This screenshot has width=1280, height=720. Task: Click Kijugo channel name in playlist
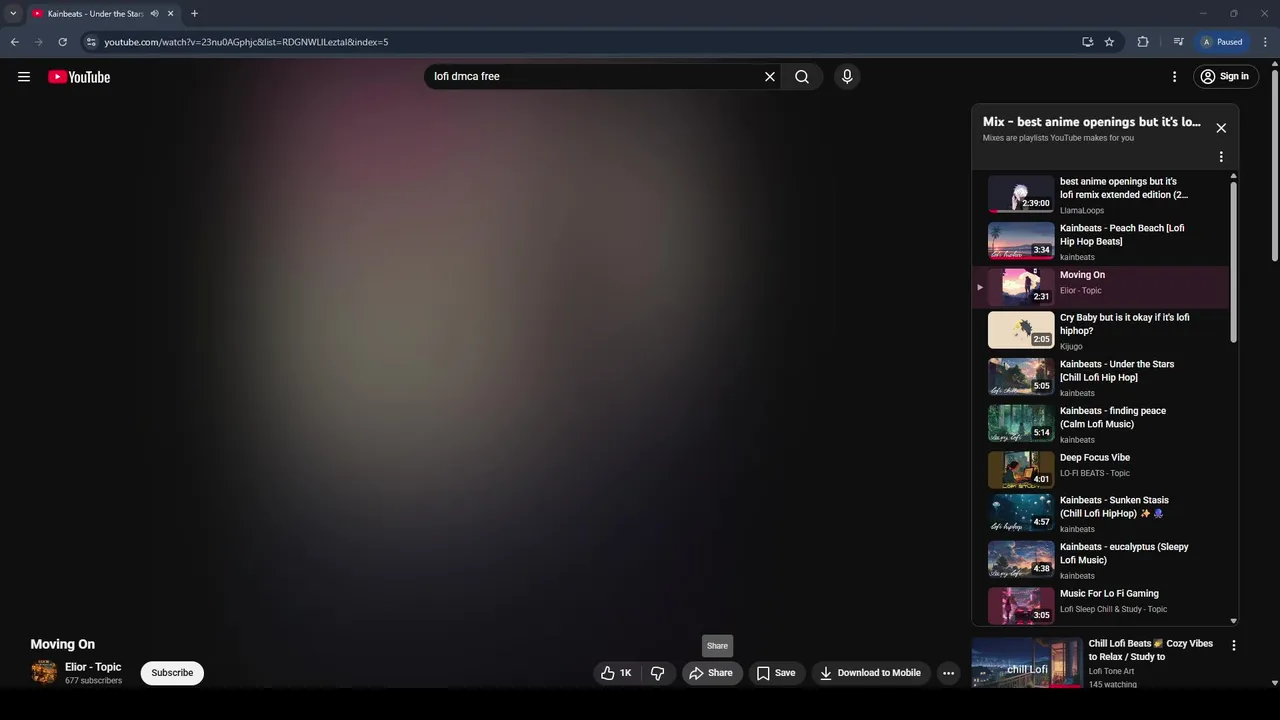tap(1071, 347)
